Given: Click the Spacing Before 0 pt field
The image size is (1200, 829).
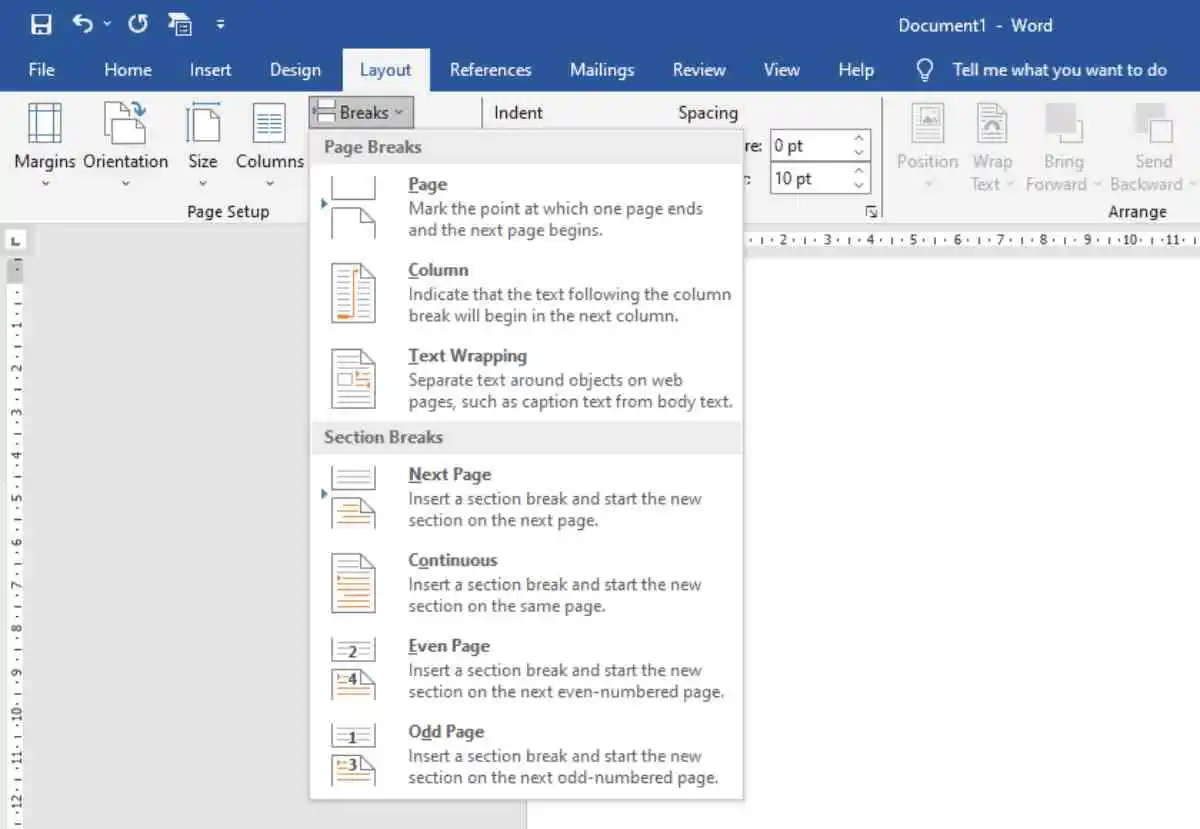Looking at the screenshot, I should point(809,146).
